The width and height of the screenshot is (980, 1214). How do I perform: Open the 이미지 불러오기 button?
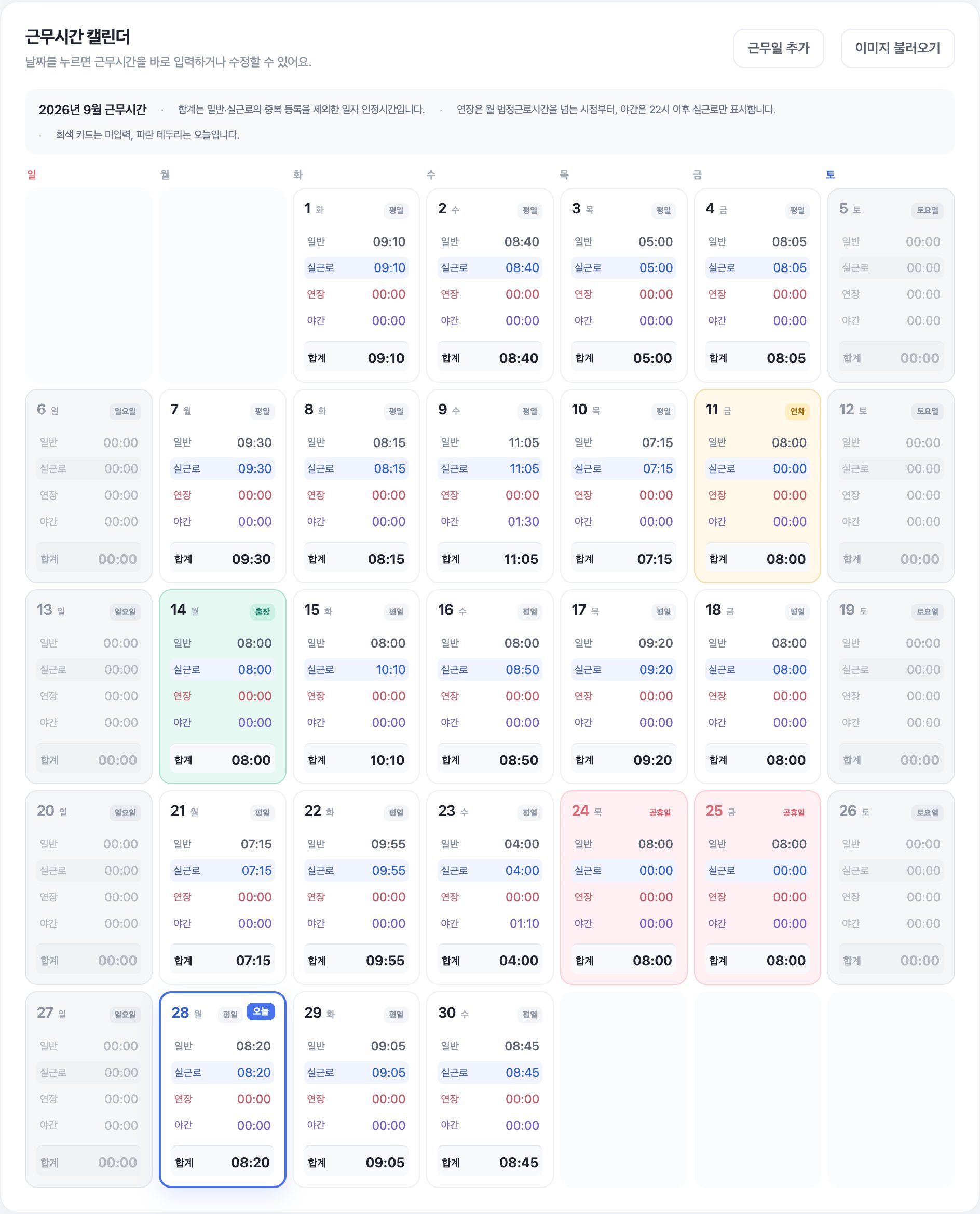coord(897,48)
